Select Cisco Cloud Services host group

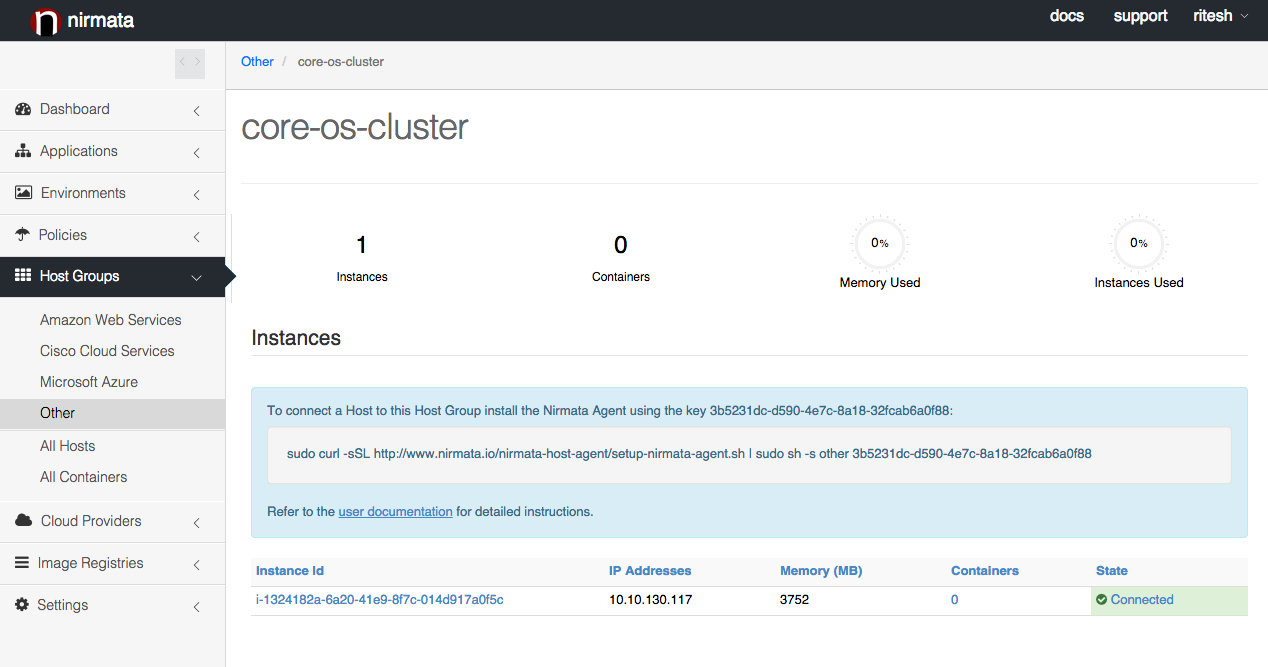[x=107, y=351]
